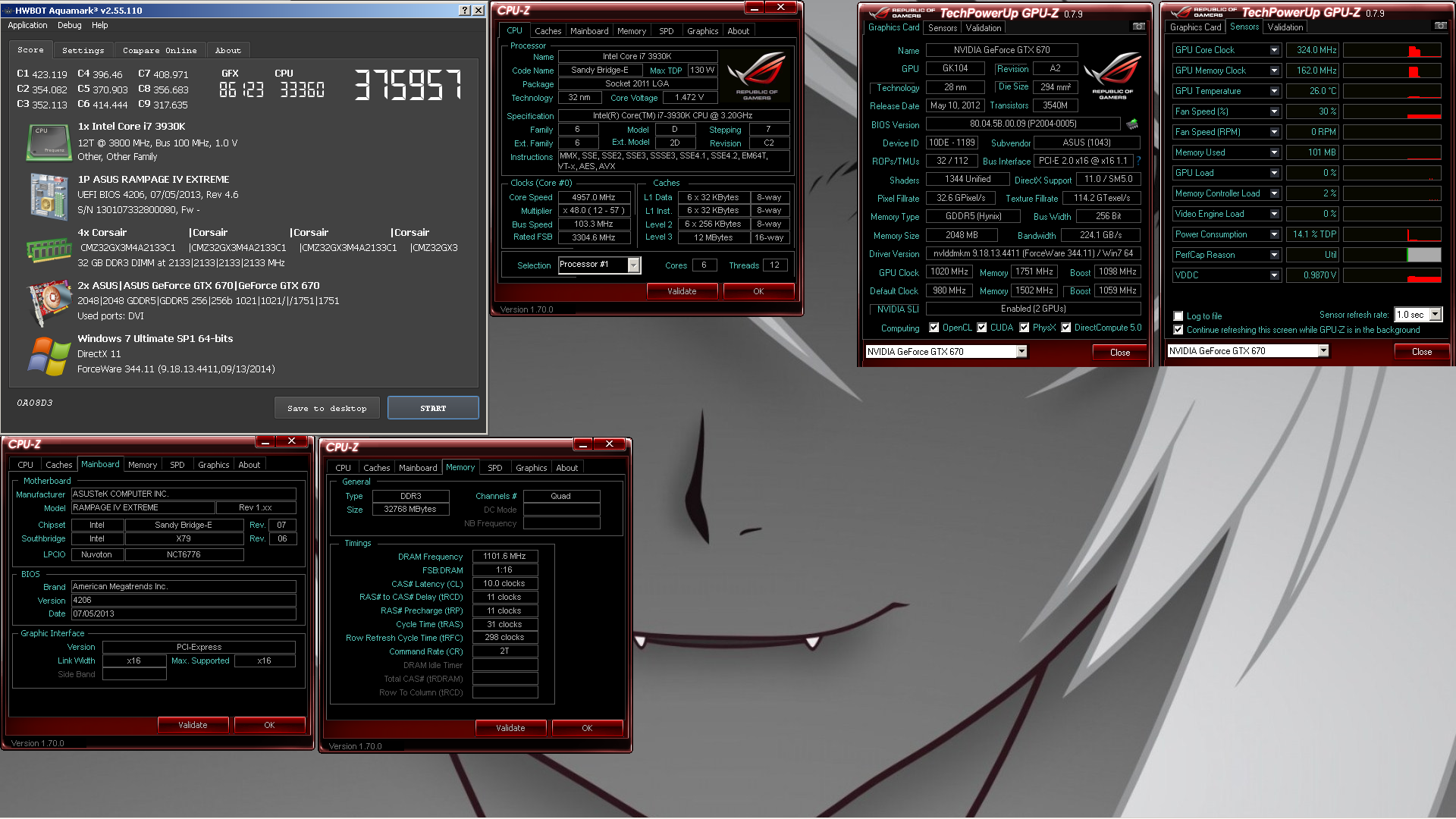The height and width of the screenshot is (819, 1456).
Task: Click the screenshot camera icon in GPU-Z Graphics Card window
Action: tap(1138, 27)
